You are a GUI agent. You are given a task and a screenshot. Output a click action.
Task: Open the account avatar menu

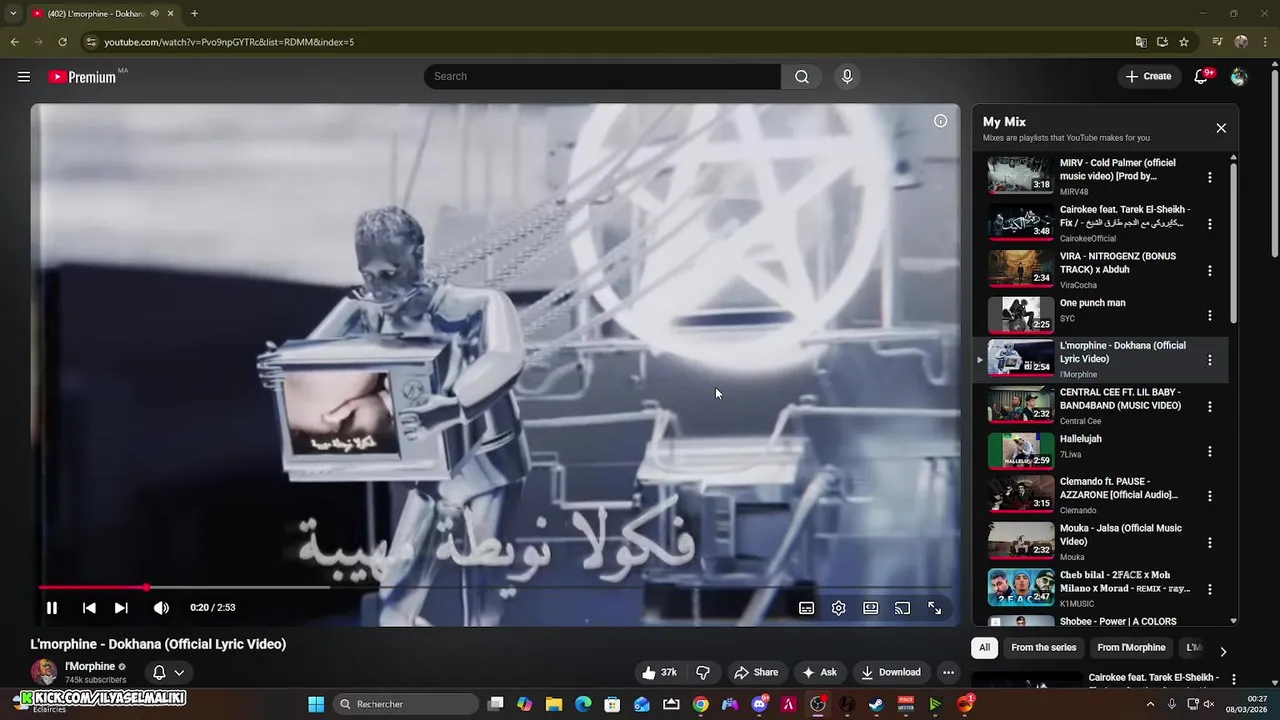[1239, 77]
